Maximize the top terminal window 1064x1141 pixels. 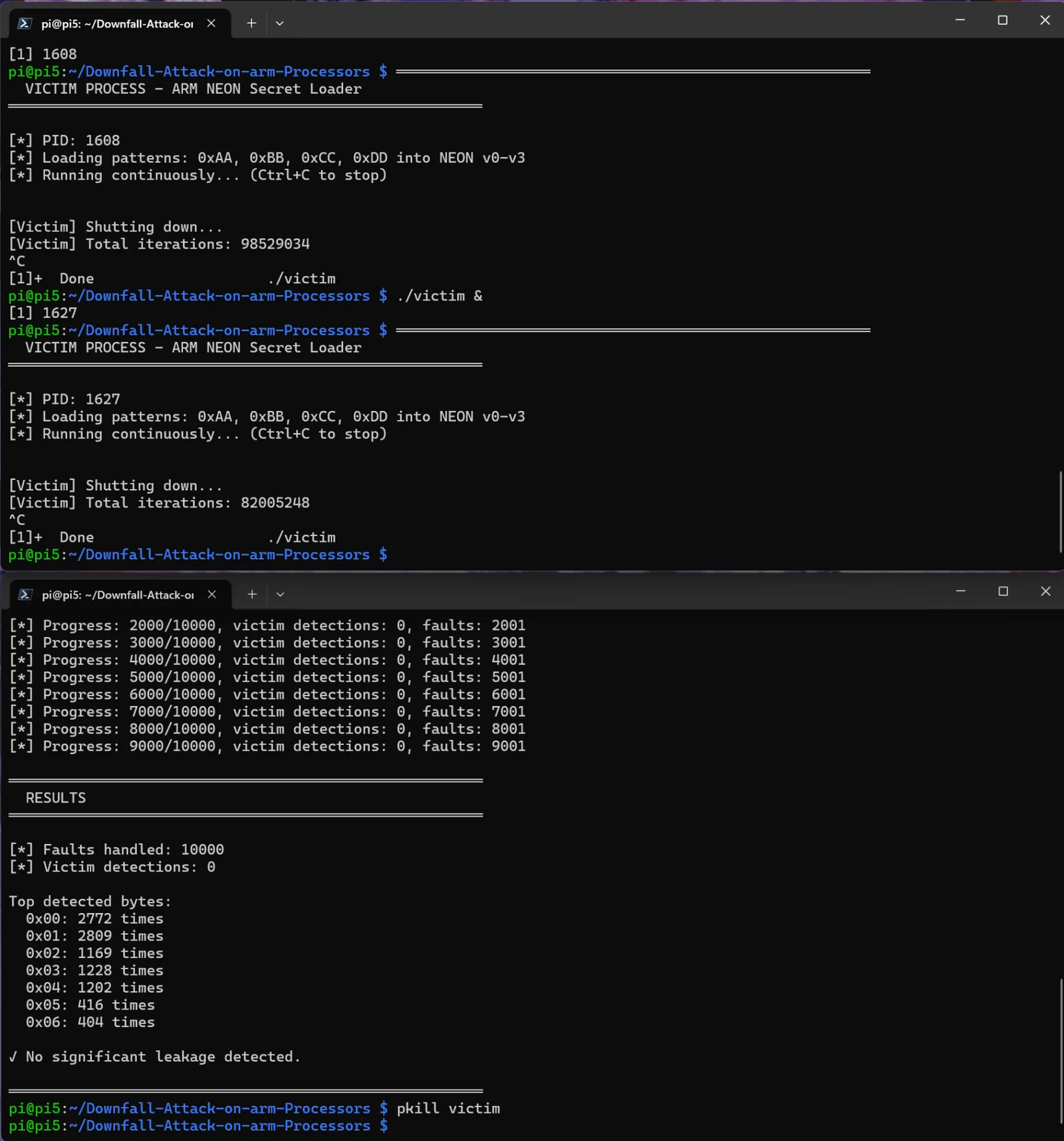(x=1003, y=20)
